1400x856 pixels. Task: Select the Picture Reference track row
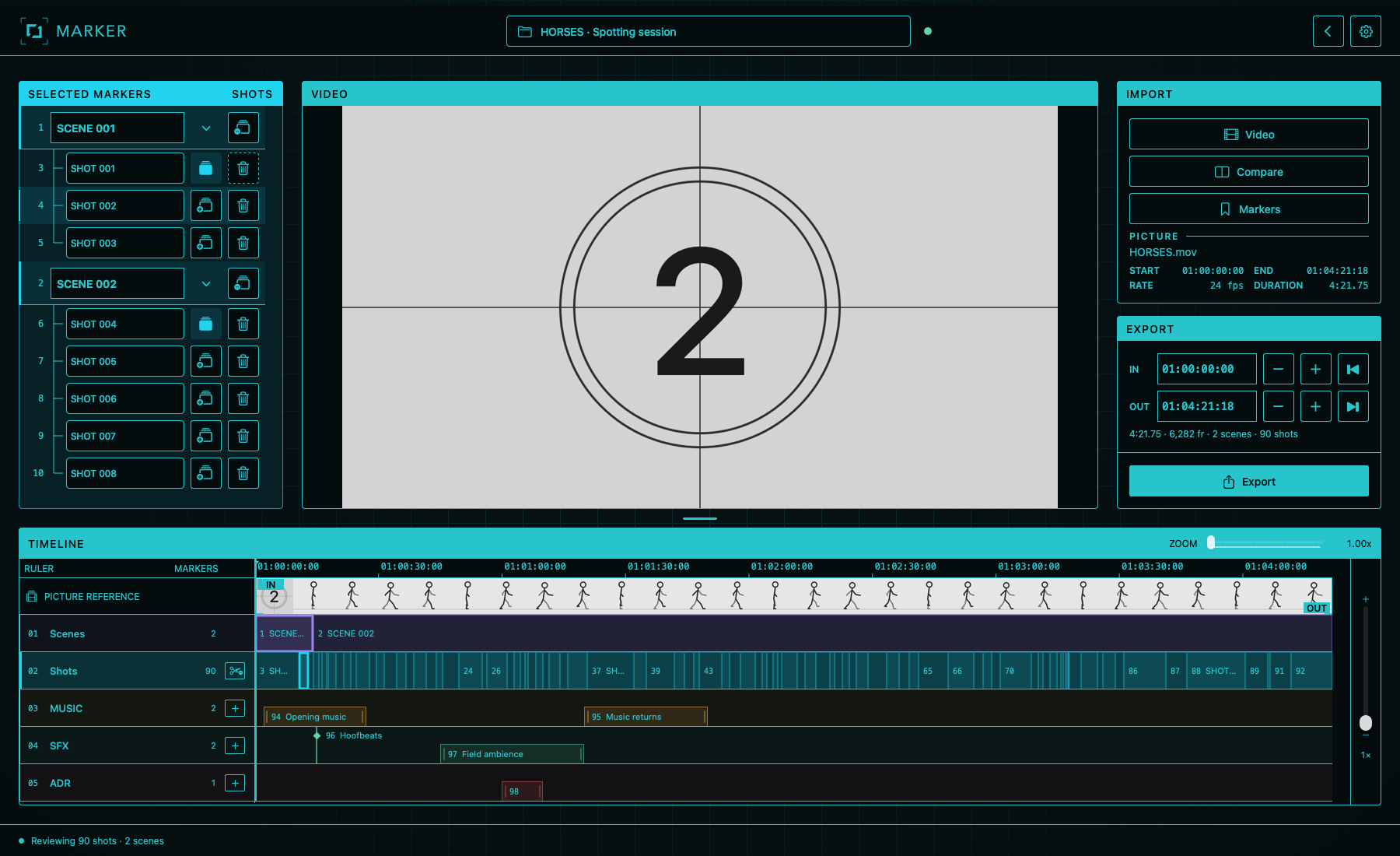pyautogui.click(x=137, y=596)
